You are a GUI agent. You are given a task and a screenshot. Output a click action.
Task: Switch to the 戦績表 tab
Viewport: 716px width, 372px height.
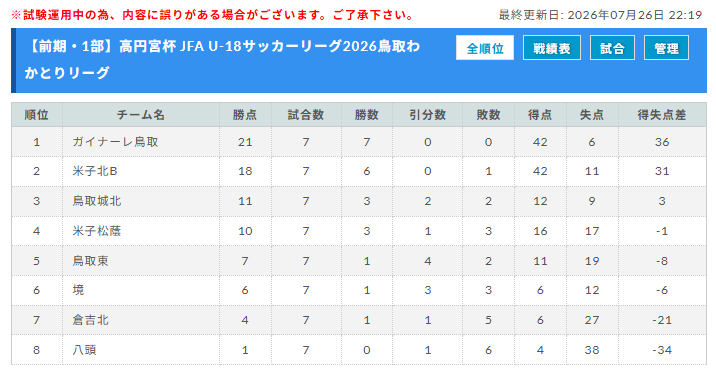click(552, 48)
